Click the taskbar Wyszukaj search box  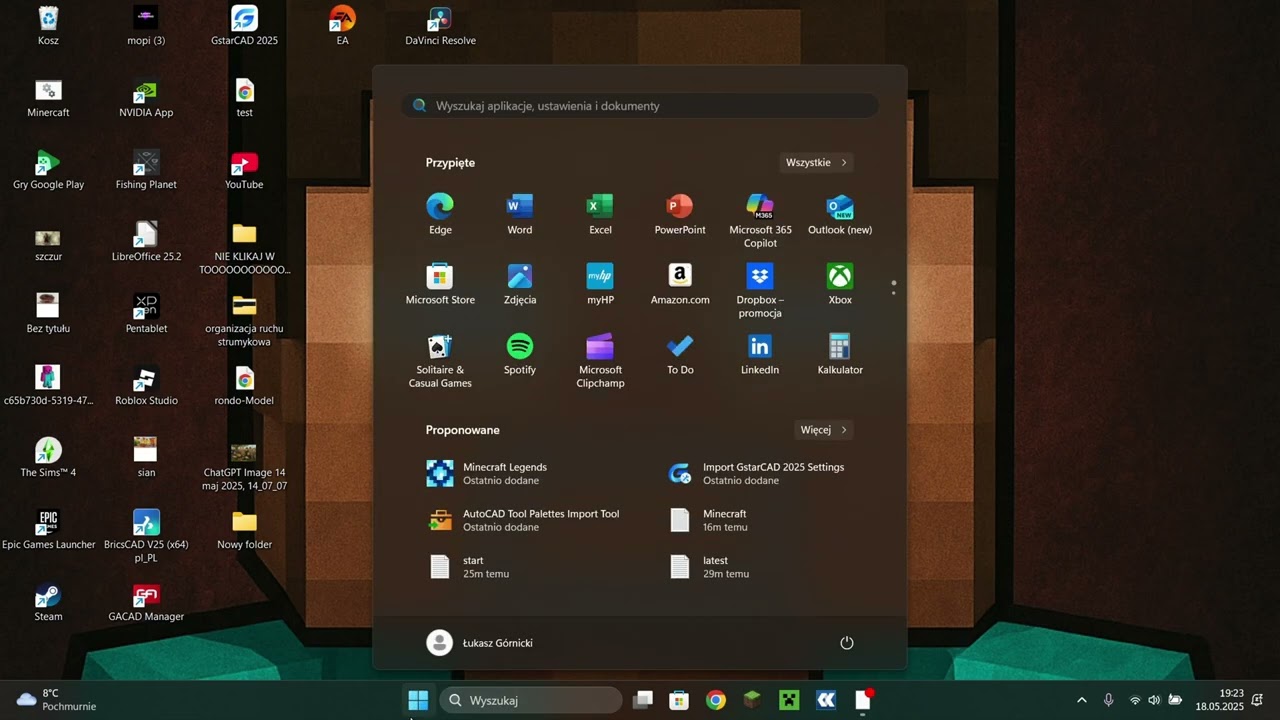[531, 700]
